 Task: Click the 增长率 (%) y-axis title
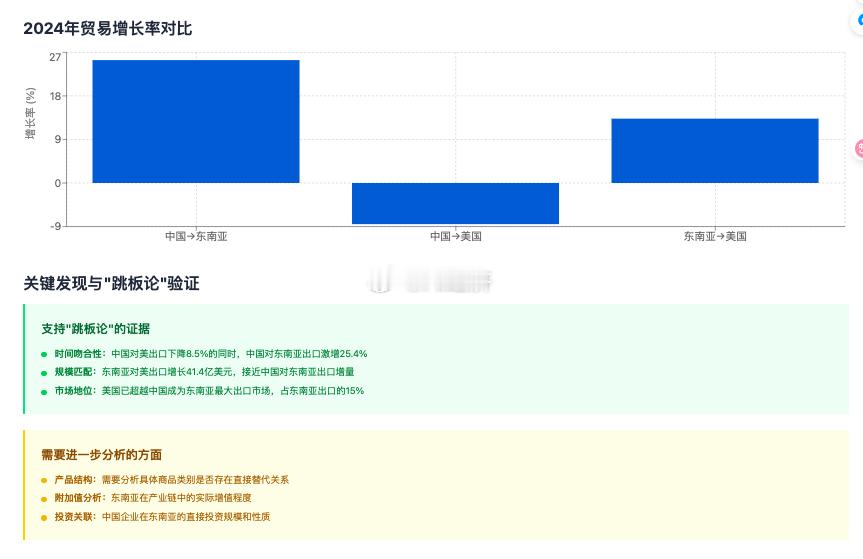(x=30, y=113)
